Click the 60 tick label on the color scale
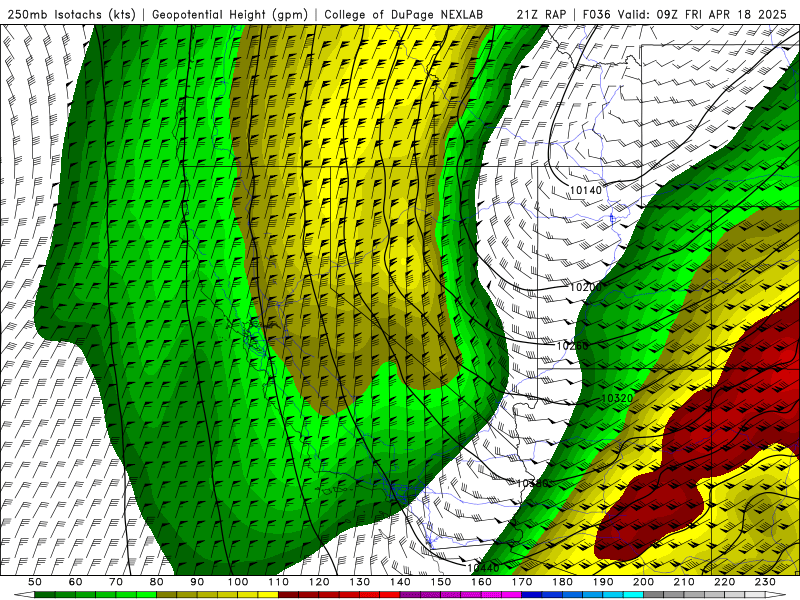The image size is (800, 600). coord(75,582)
